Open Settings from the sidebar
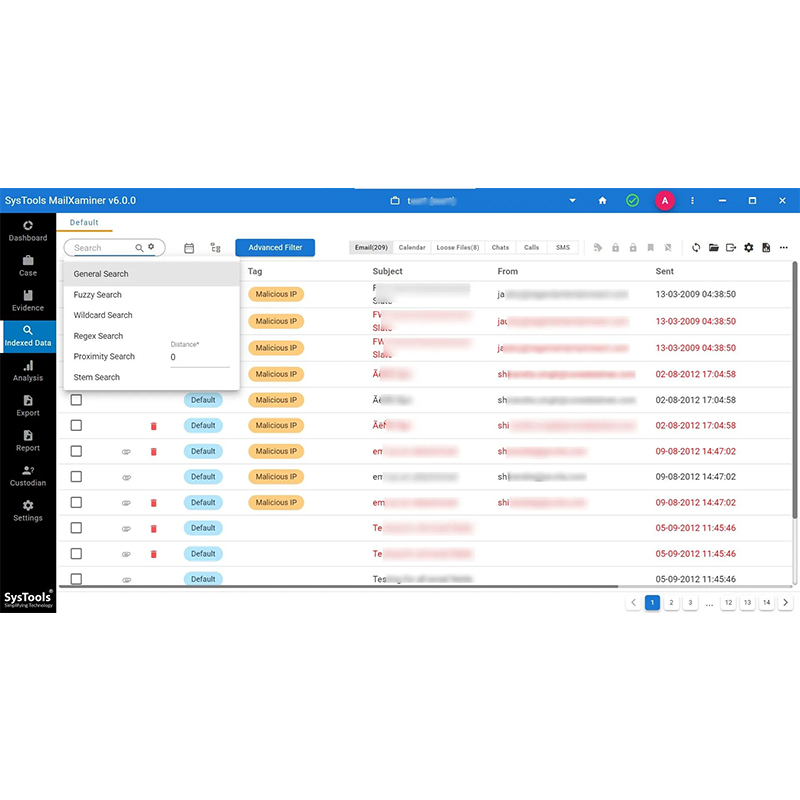Image resolution: width=800 pixels, height=800 pixels. pyautogui.click(x=28, y=511)
